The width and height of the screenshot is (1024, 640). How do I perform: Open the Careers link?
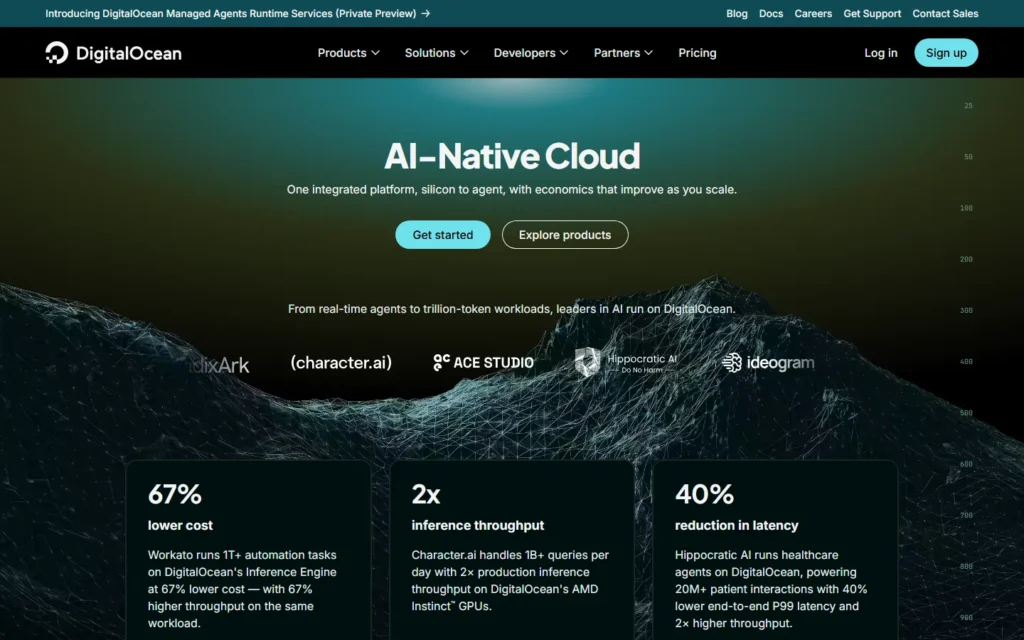(813, 14)
